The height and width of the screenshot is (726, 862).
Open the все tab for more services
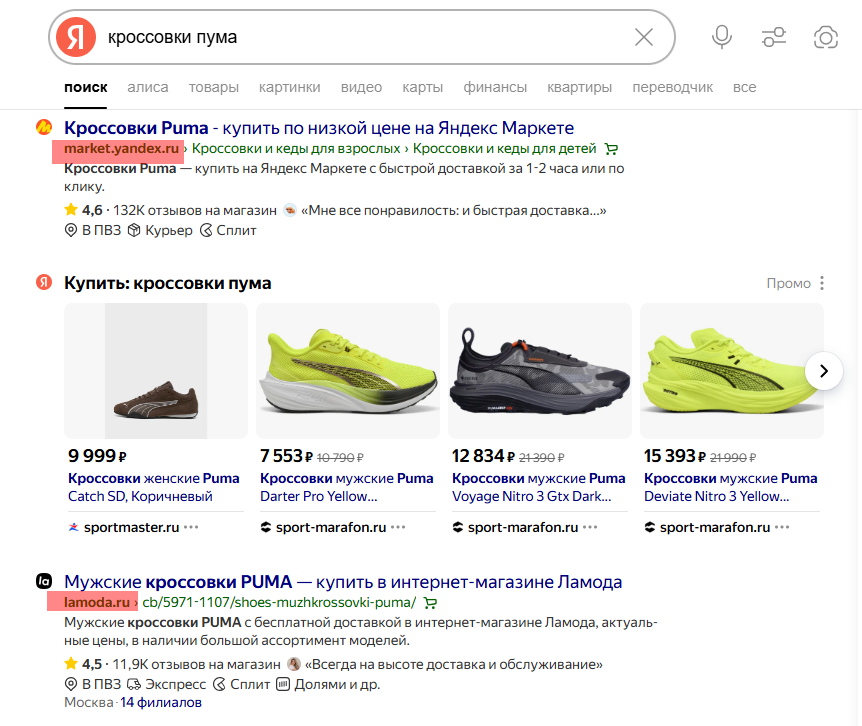pyautogui.click(x=744, y=87)
